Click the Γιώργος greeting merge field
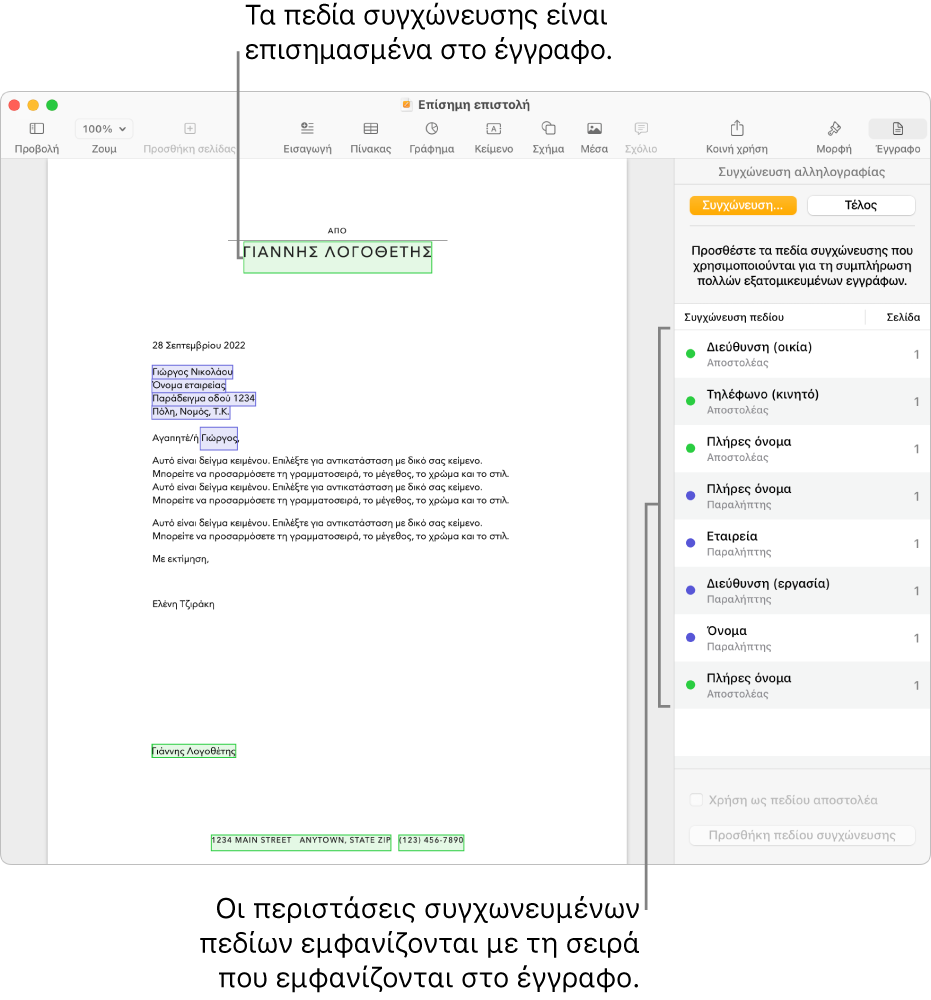This screenshot has width=931, height=1000. tap(219, 438)
